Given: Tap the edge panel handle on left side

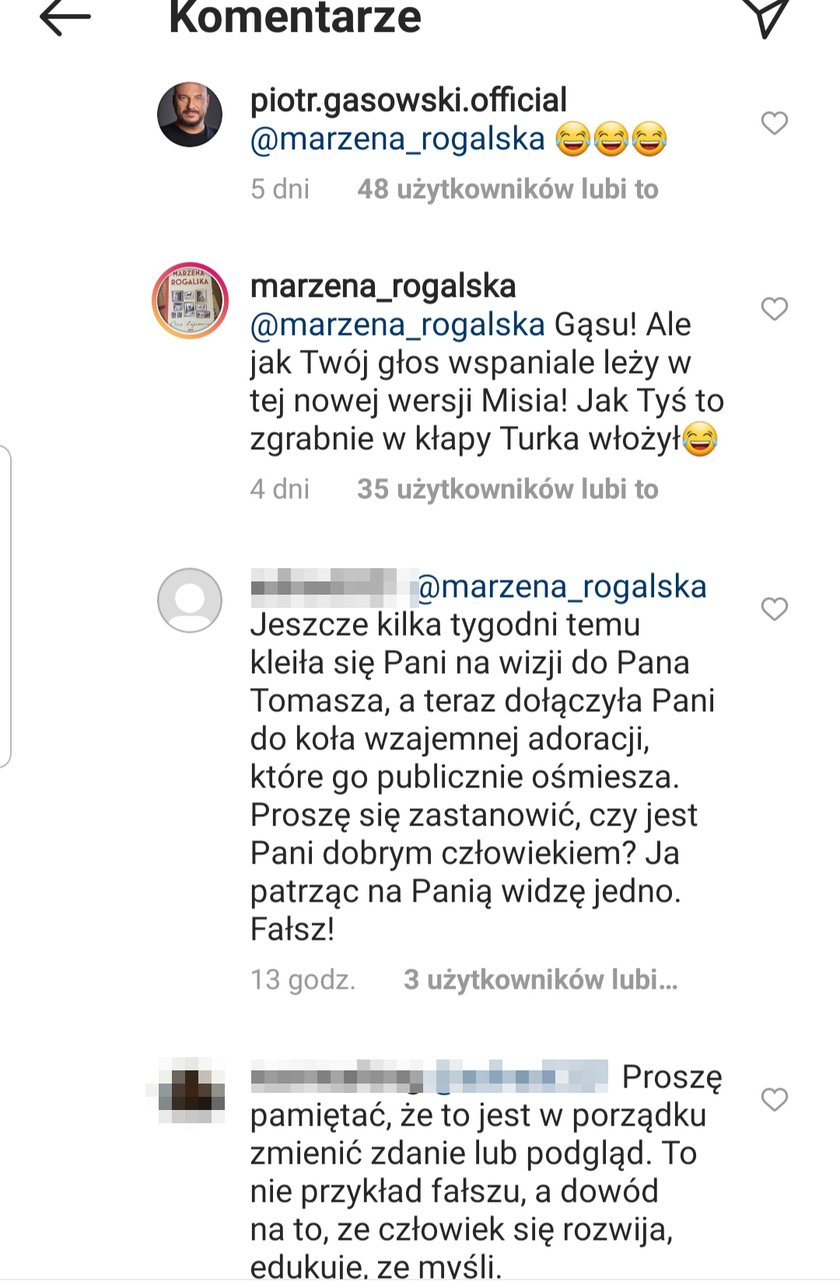Looking at the screenshot, I should tap(5, 606).
